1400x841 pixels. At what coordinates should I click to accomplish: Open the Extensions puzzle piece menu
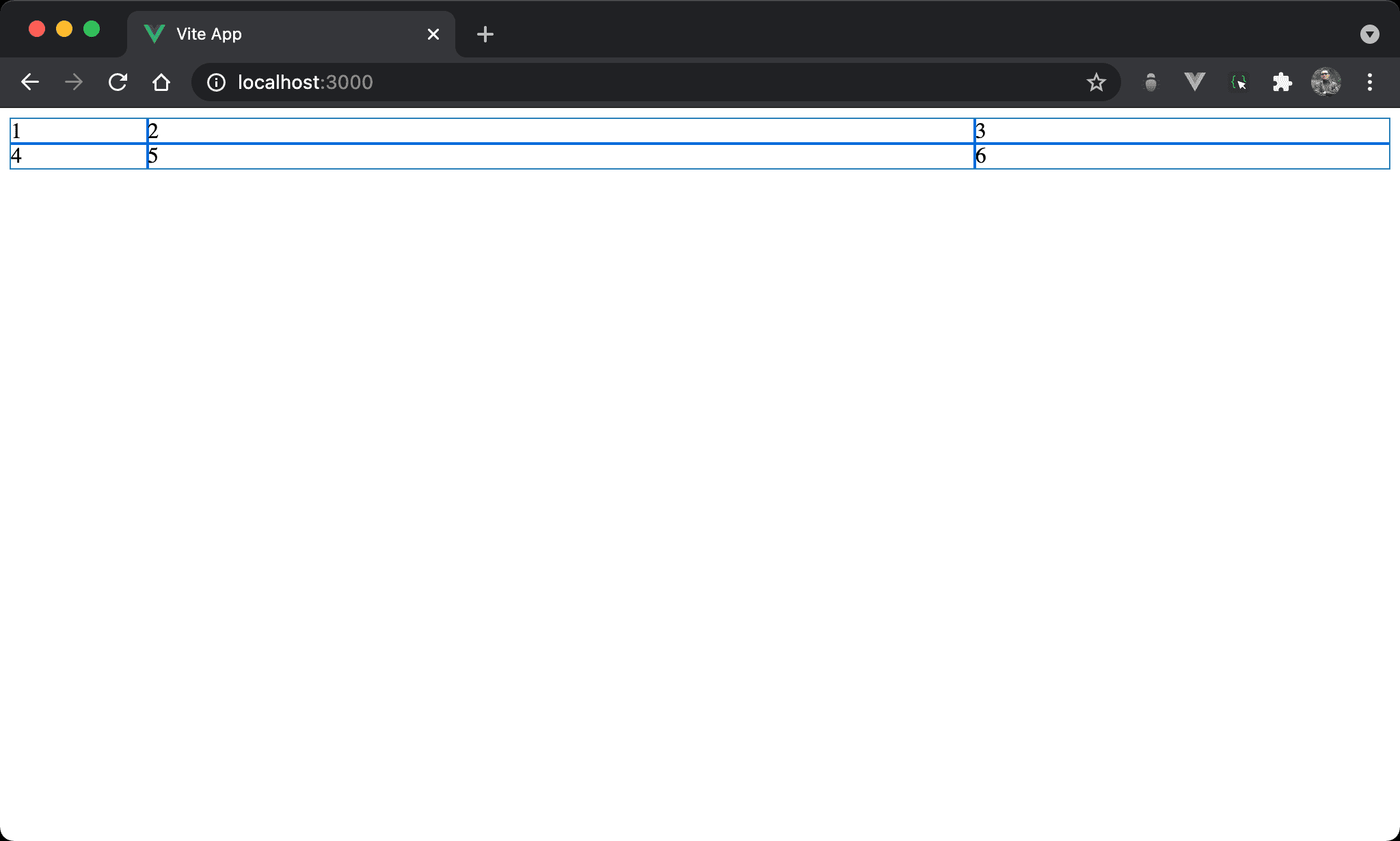coord(1282,83)
